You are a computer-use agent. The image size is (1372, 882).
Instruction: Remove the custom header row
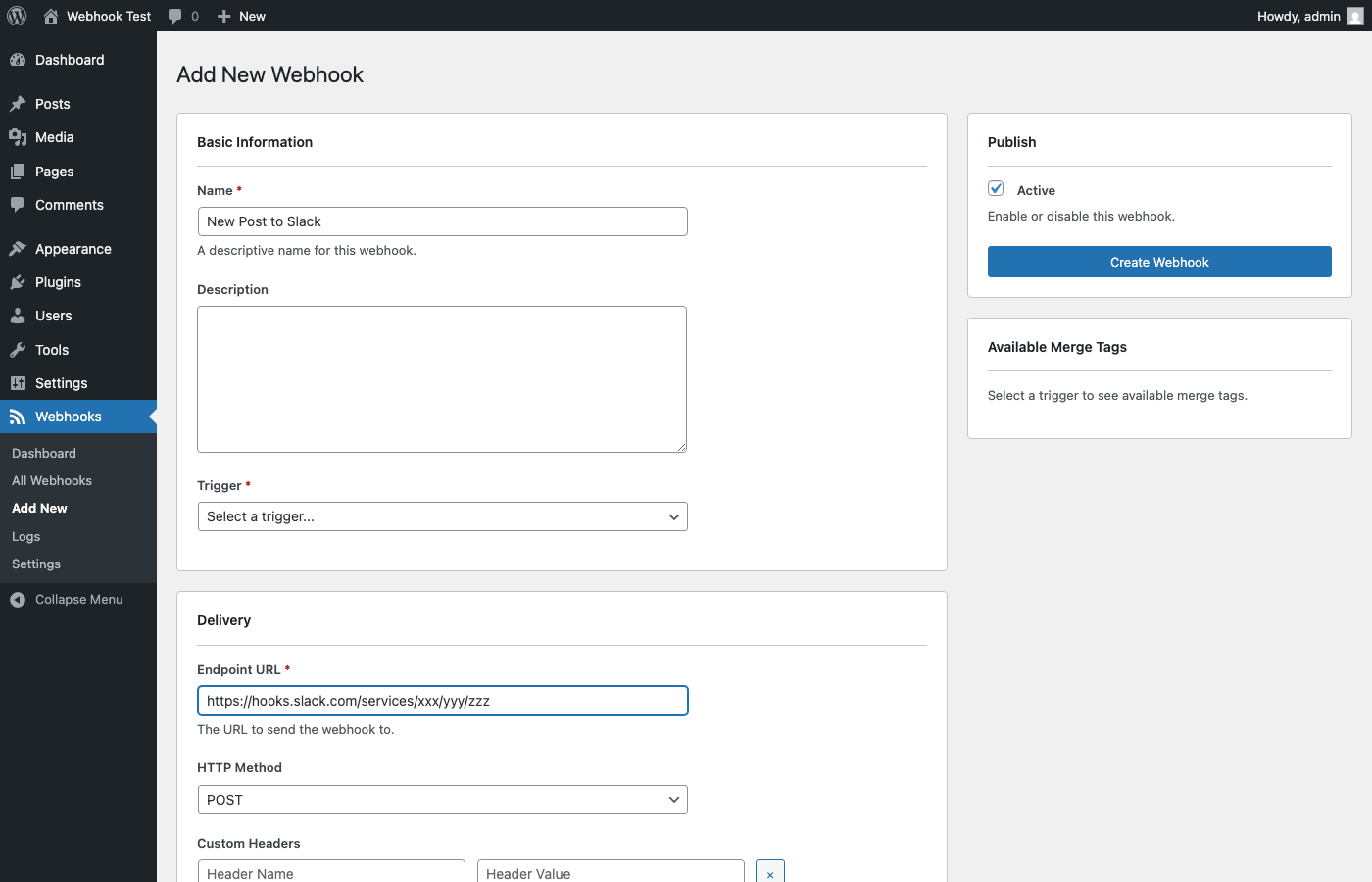[x=769, y=871]
